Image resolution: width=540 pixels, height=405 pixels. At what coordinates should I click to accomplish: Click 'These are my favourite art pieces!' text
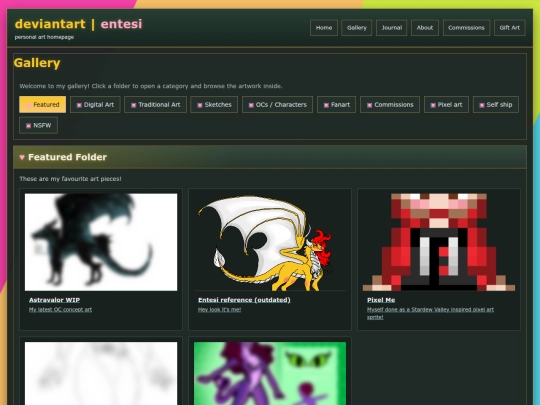pyautogui.click(x=70, y=179)
